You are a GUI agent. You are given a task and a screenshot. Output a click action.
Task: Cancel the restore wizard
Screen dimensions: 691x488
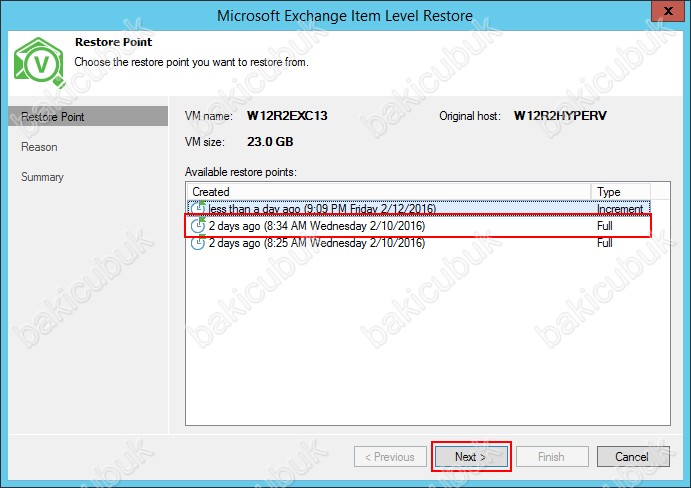click(x=633, y=457)
